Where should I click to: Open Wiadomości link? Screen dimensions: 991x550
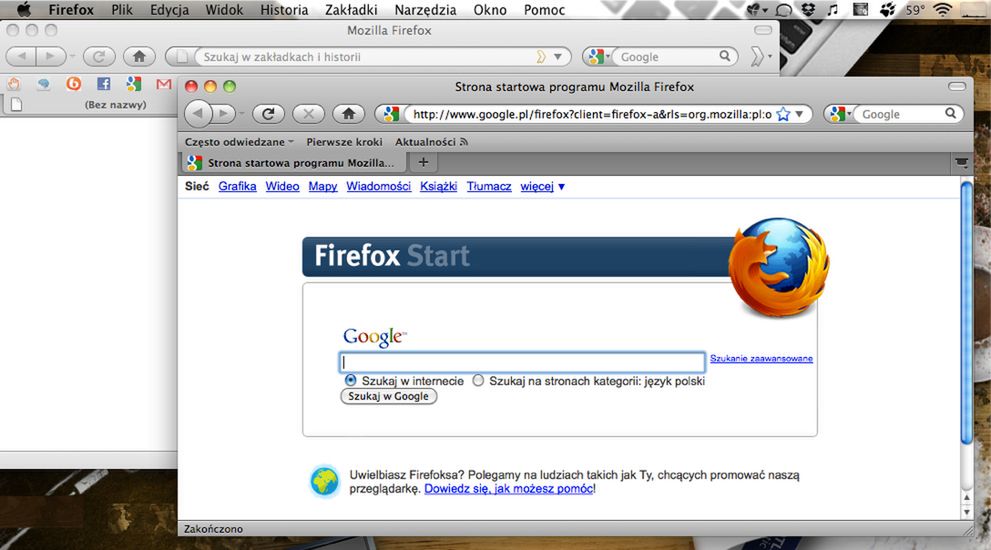tap(379, 186)
